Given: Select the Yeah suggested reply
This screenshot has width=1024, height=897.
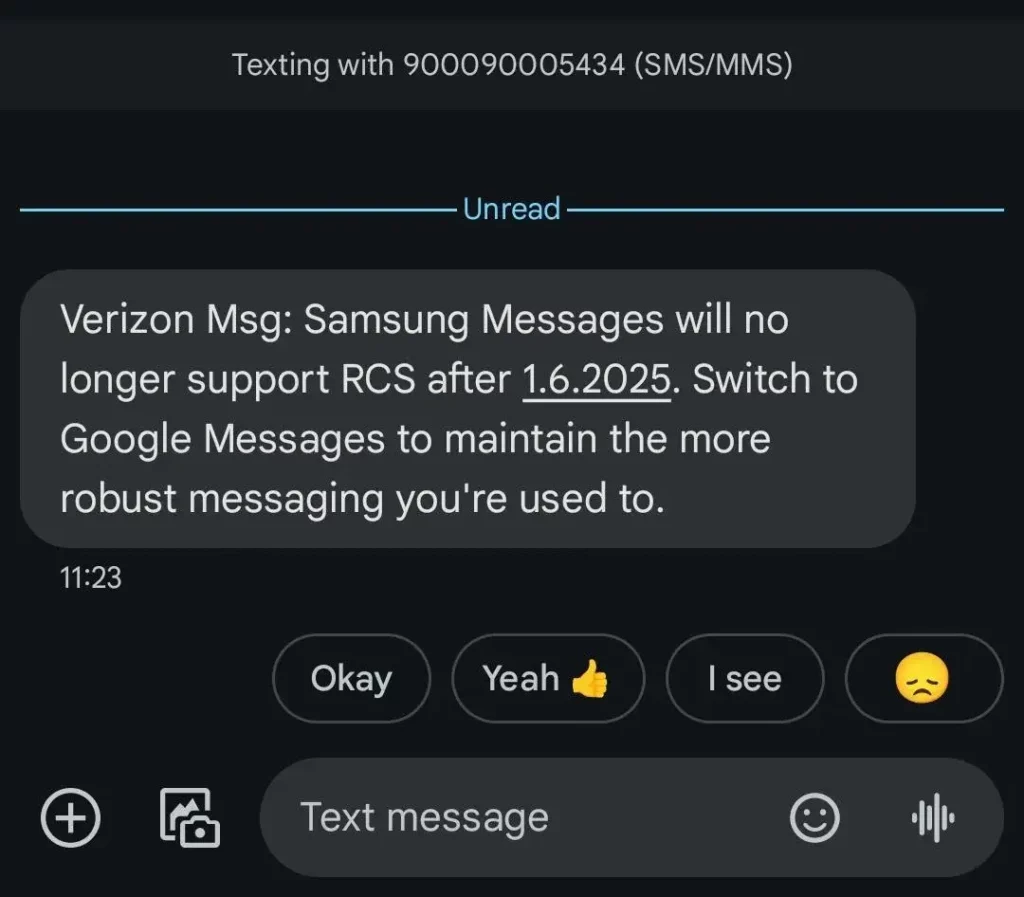Looking at the screenshot, I should click(548, 678).
